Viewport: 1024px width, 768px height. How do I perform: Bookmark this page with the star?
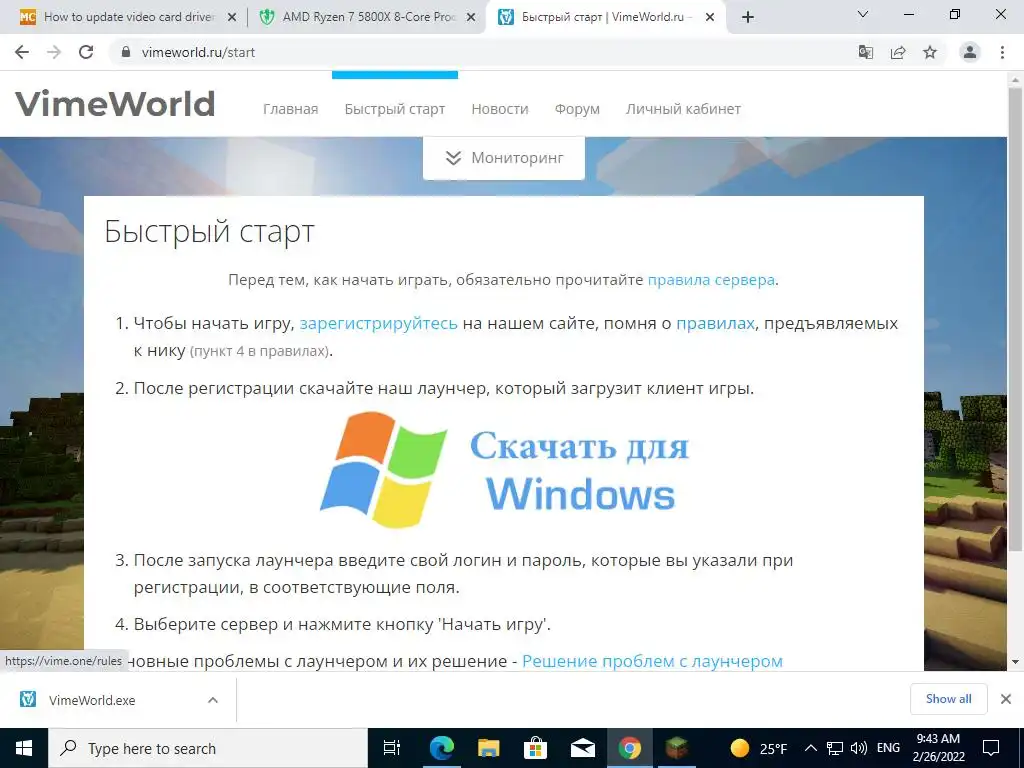click(x=930, y=52)
